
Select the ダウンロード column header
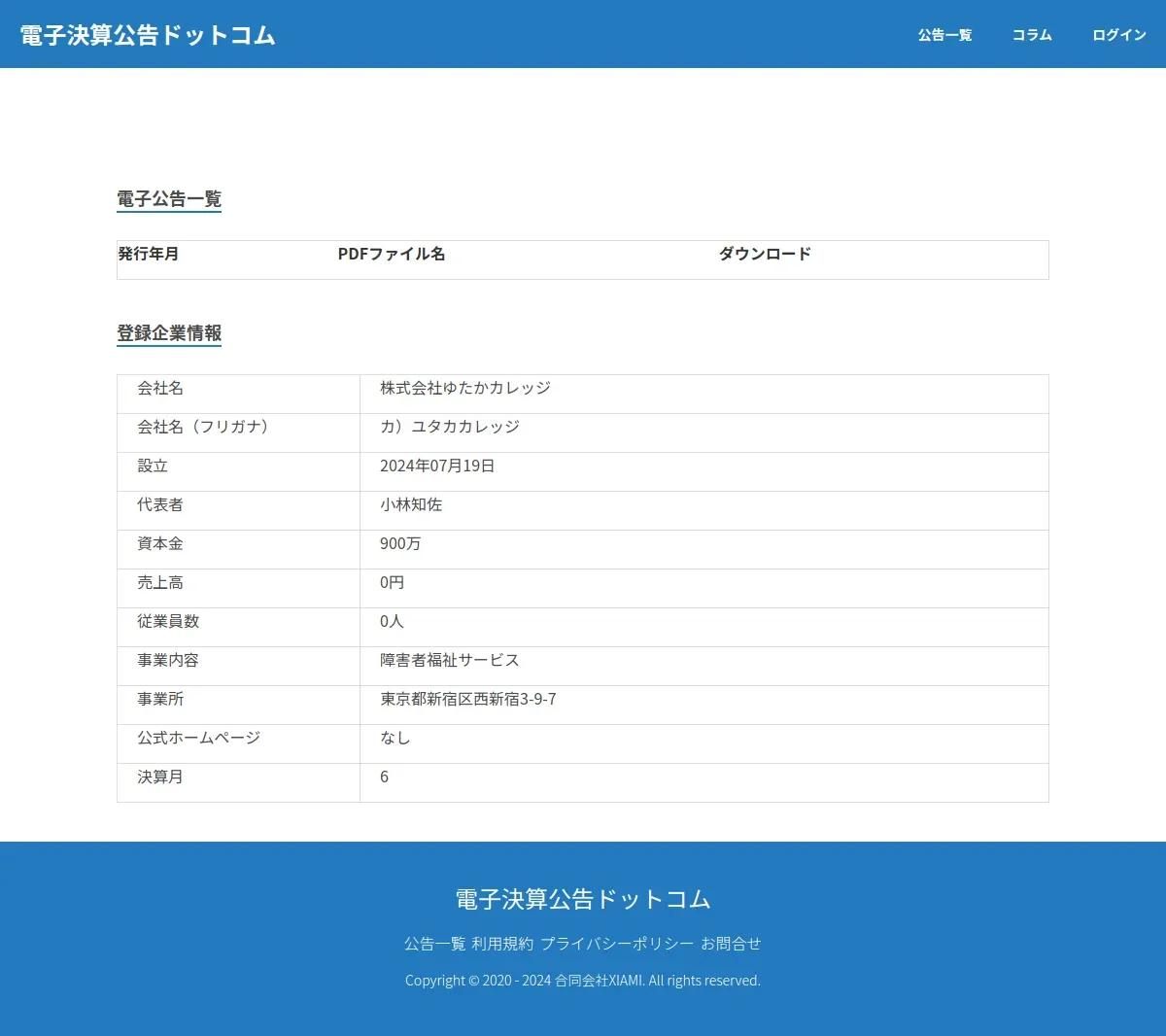[765, 254]
